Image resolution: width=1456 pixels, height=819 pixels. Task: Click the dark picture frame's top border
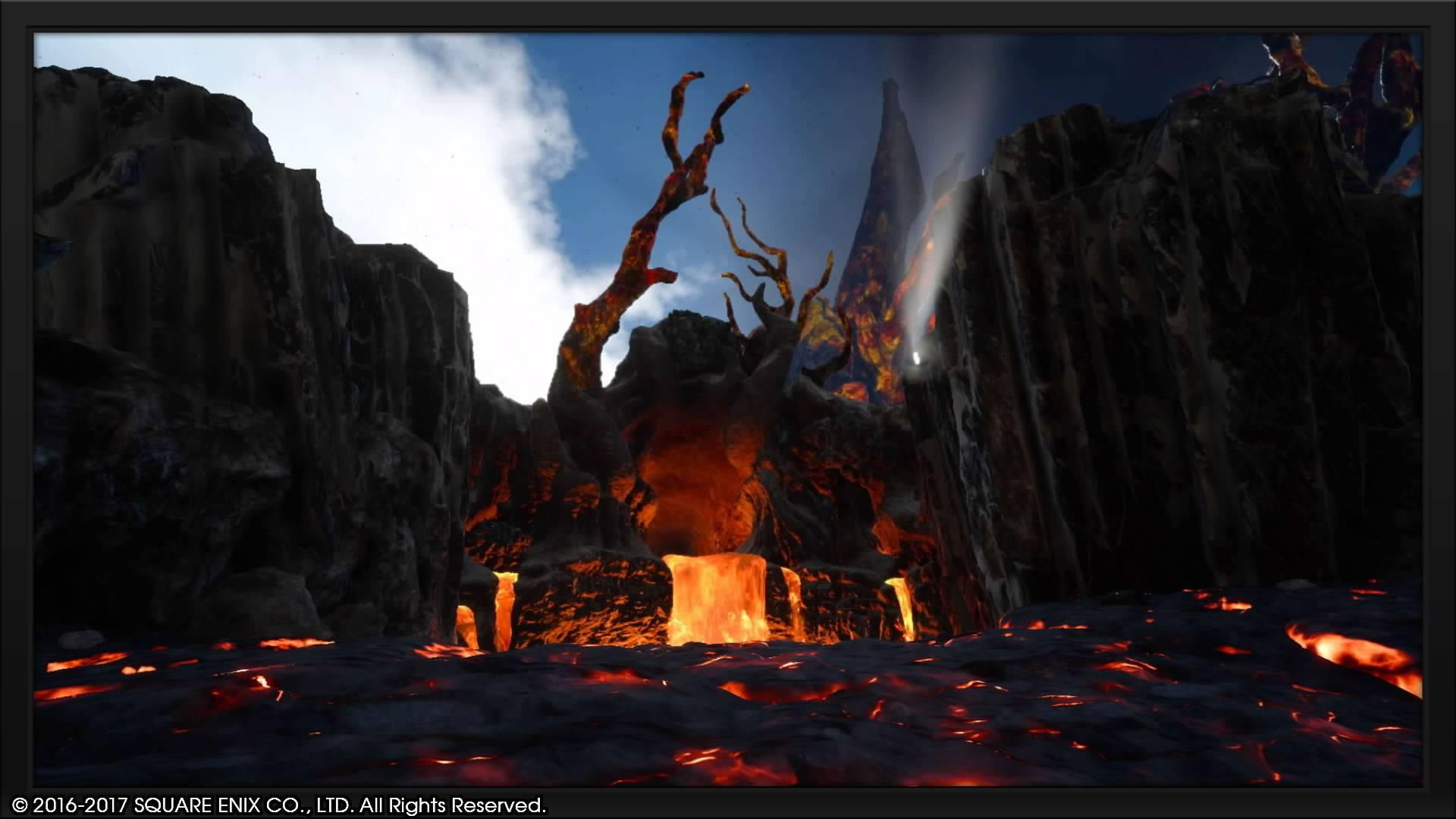click(x=728, y=15)
